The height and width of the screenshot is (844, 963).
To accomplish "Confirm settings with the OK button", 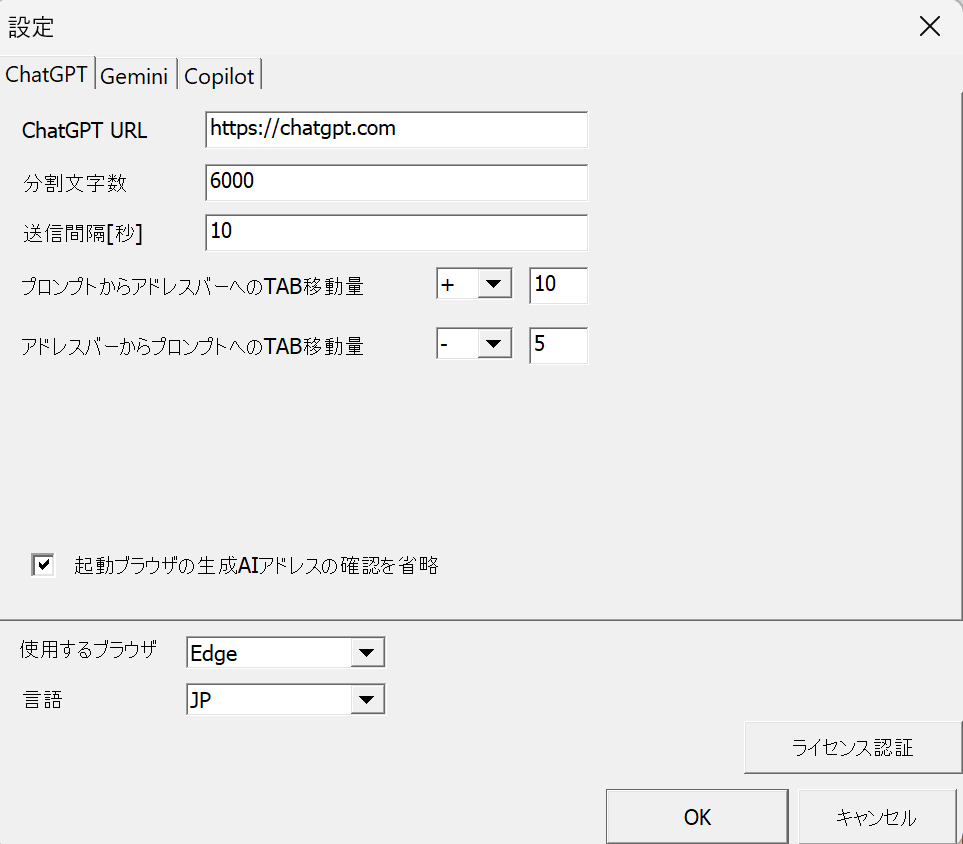I will click(697, 817).
